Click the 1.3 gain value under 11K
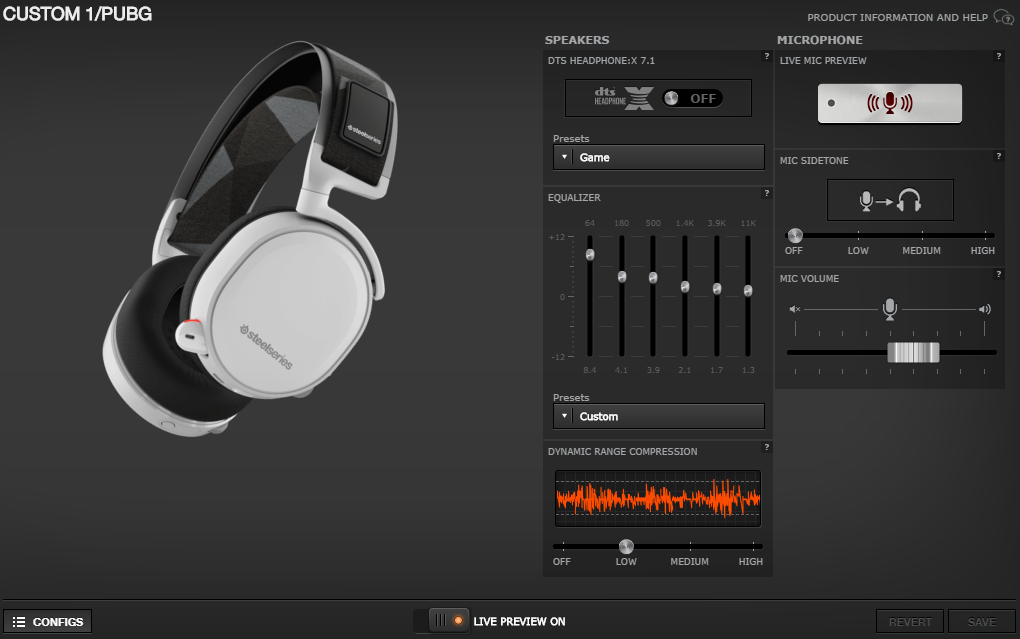1020x639 pixels. click(748, 370)
